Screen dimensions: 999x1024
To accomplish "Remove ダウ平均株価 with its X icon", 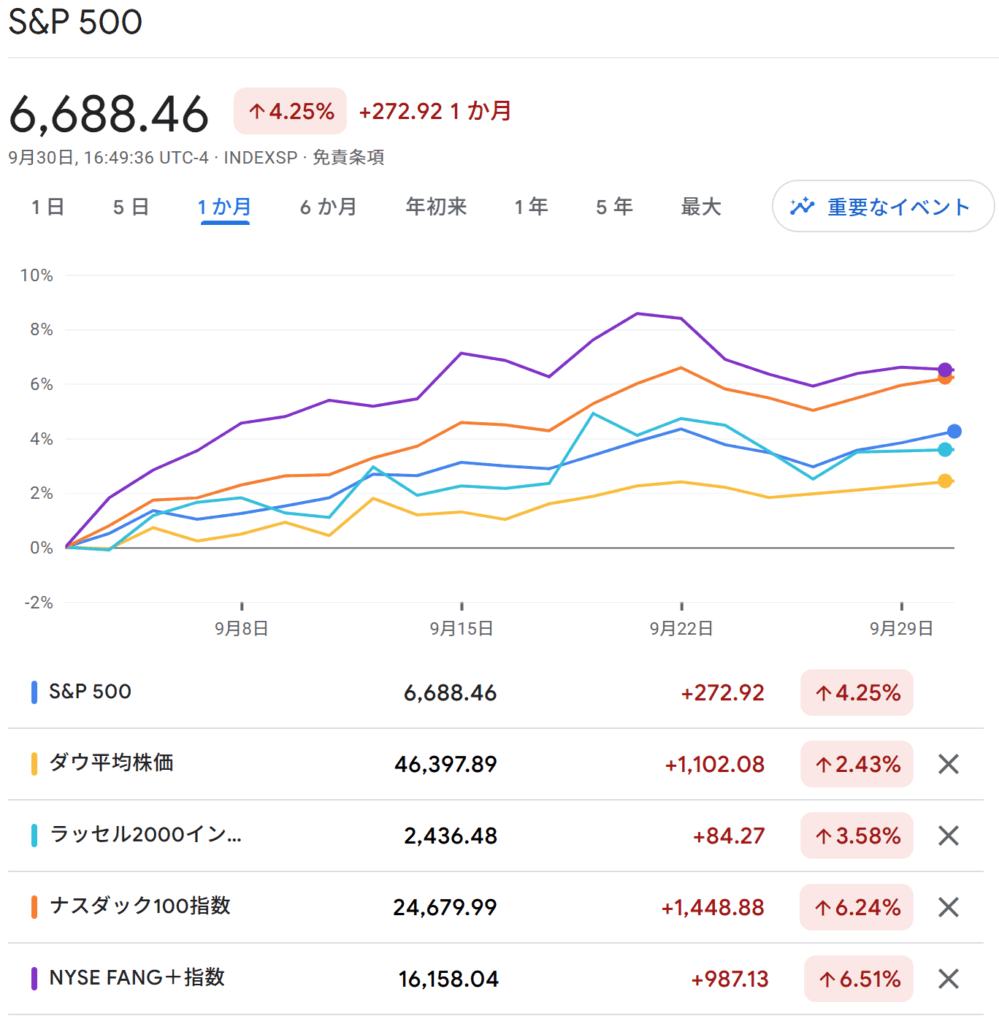I will click(x=948, y=765).
